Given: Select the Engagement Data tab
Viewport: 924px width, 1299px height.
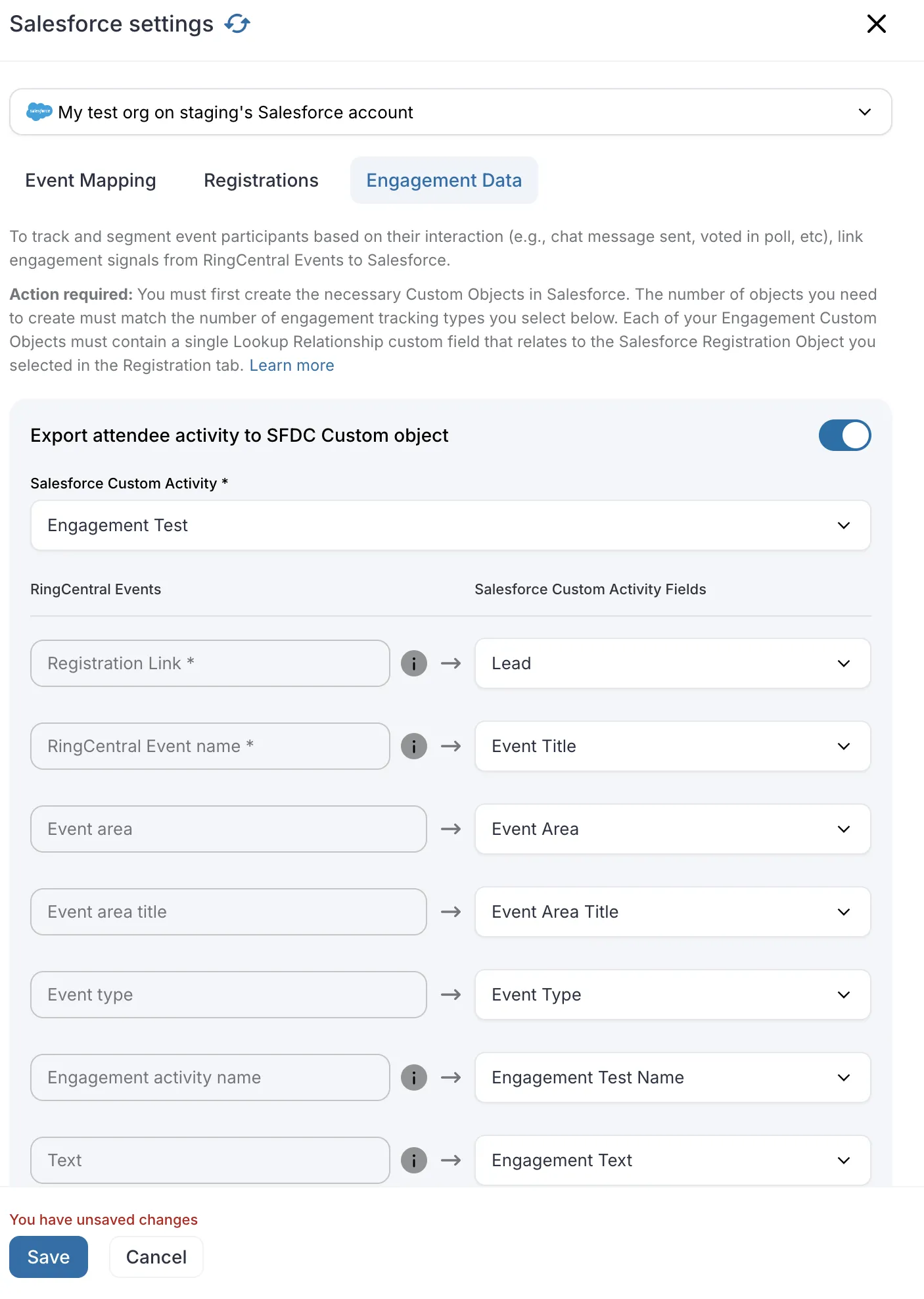Looking at the screenshot, I should [x=444, y=180].
